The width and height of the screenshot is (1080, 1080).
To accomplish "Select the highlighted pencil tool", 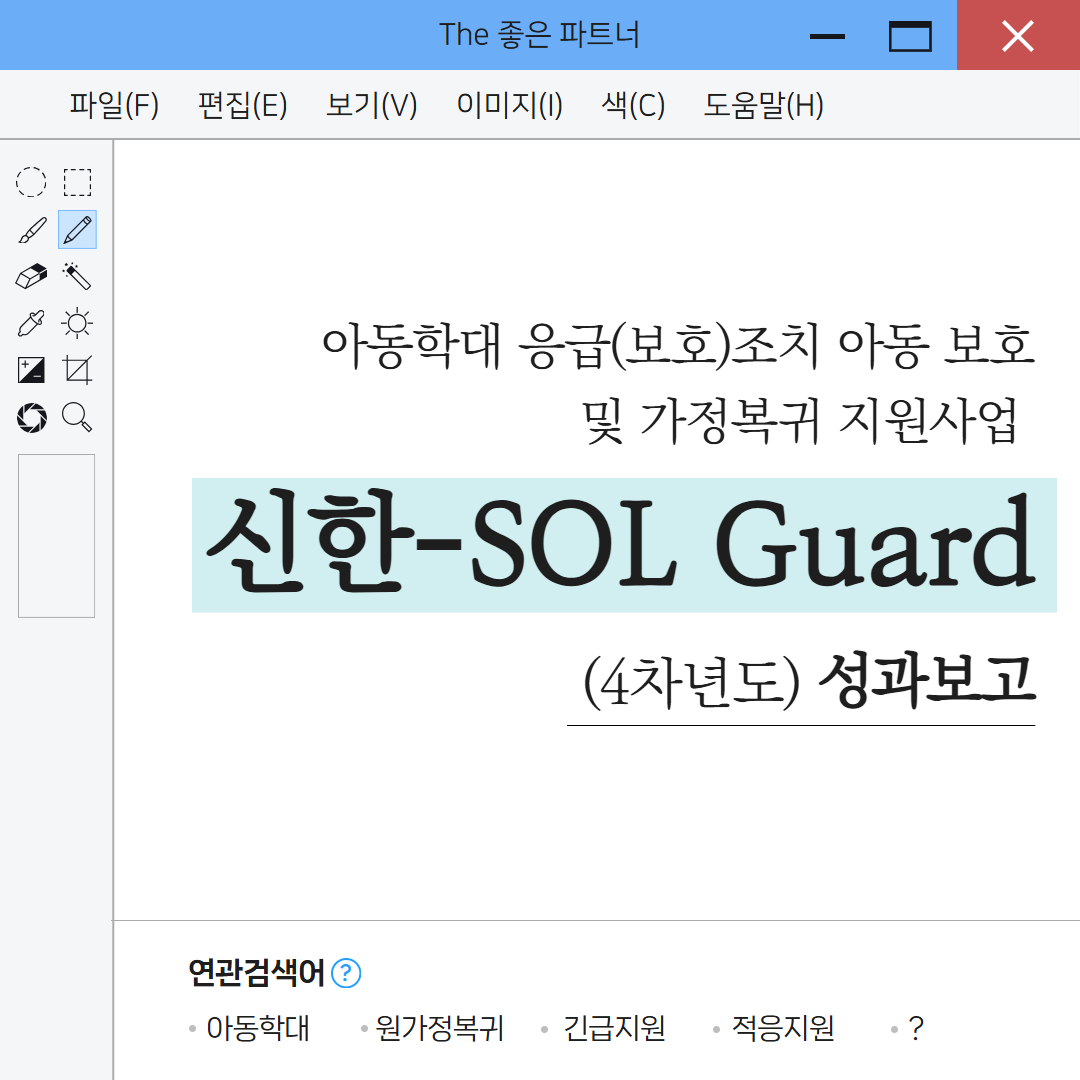I will coord(77,229).
